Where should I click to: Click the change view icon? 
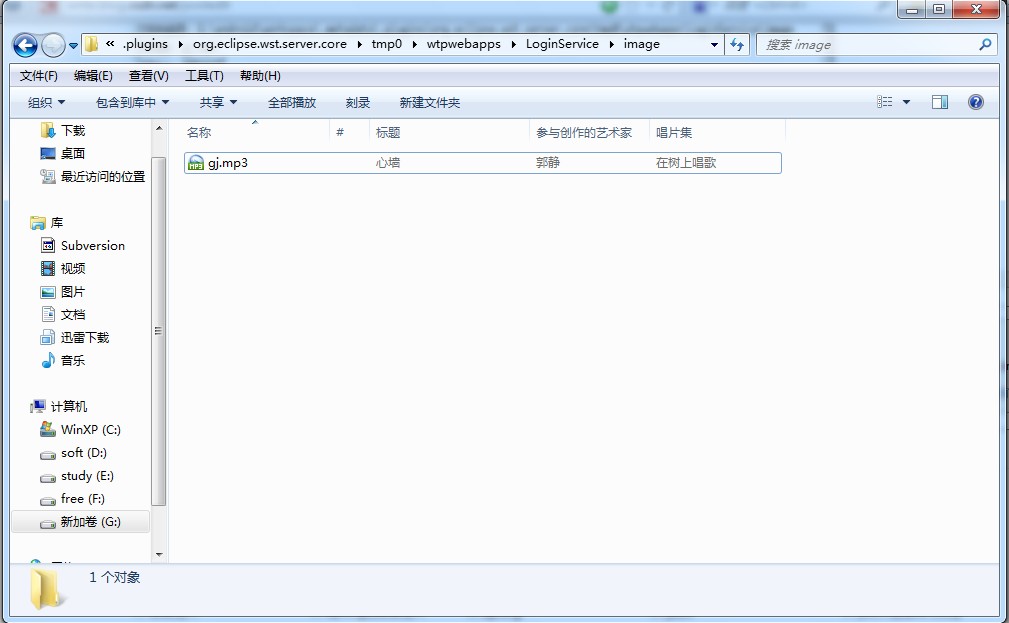point(885,102)
